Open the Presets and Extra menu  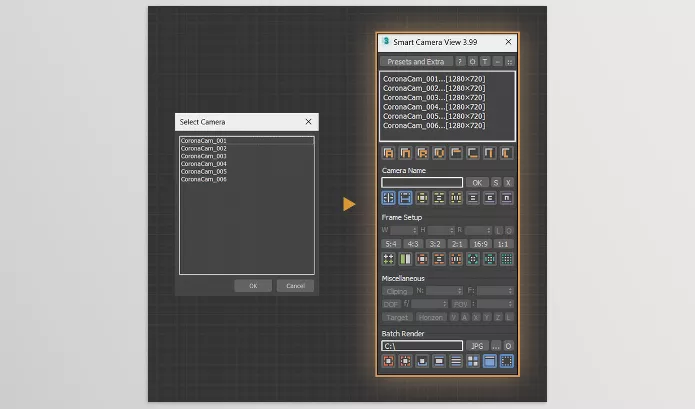point(416,62)
